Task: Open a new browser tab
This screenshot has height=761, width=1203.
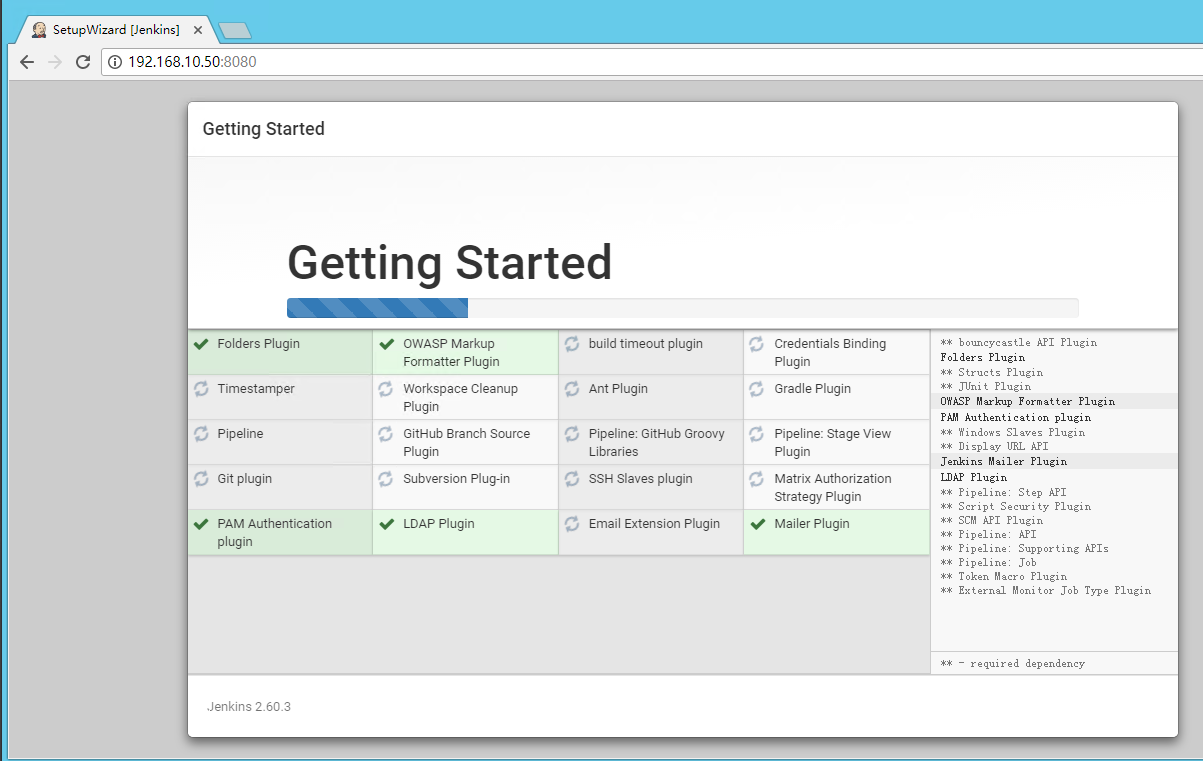Action: (235, 31)
